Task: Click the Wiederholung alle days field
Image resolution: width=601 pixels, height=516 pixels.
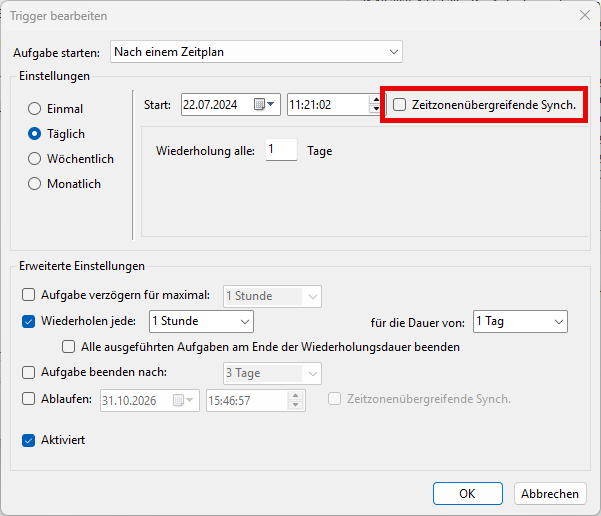Action: [x=281, y=151]
